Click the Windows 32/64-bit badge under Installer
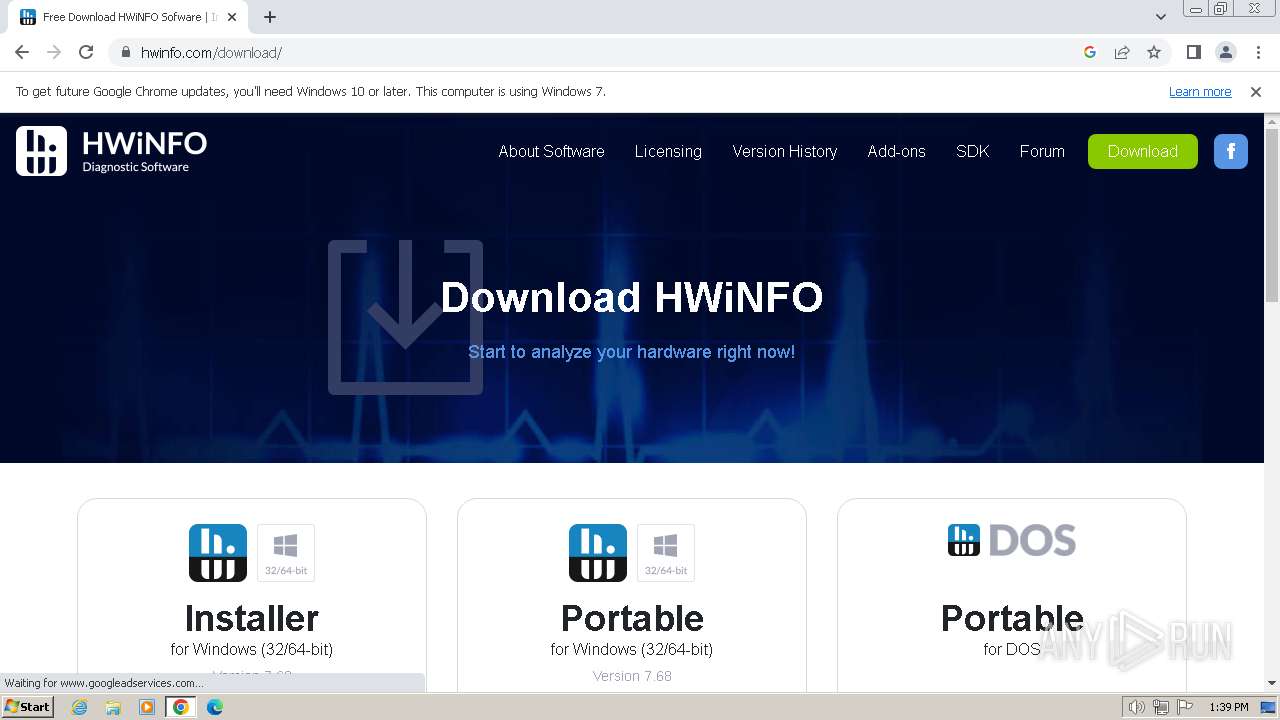Screen dimensions: 1280x720 click(x=286, y=553)
